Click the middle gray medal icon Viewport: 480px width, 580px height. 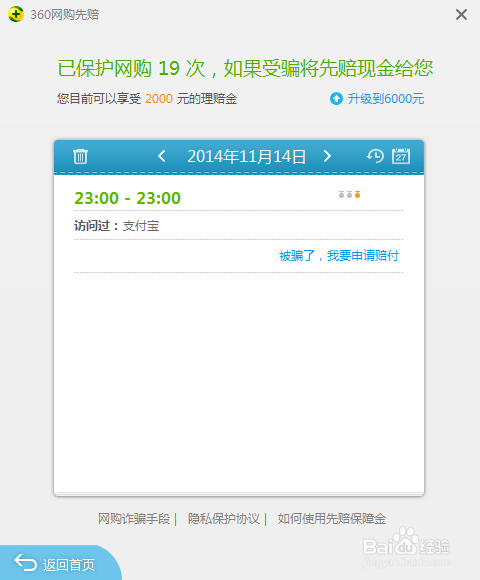349,194
